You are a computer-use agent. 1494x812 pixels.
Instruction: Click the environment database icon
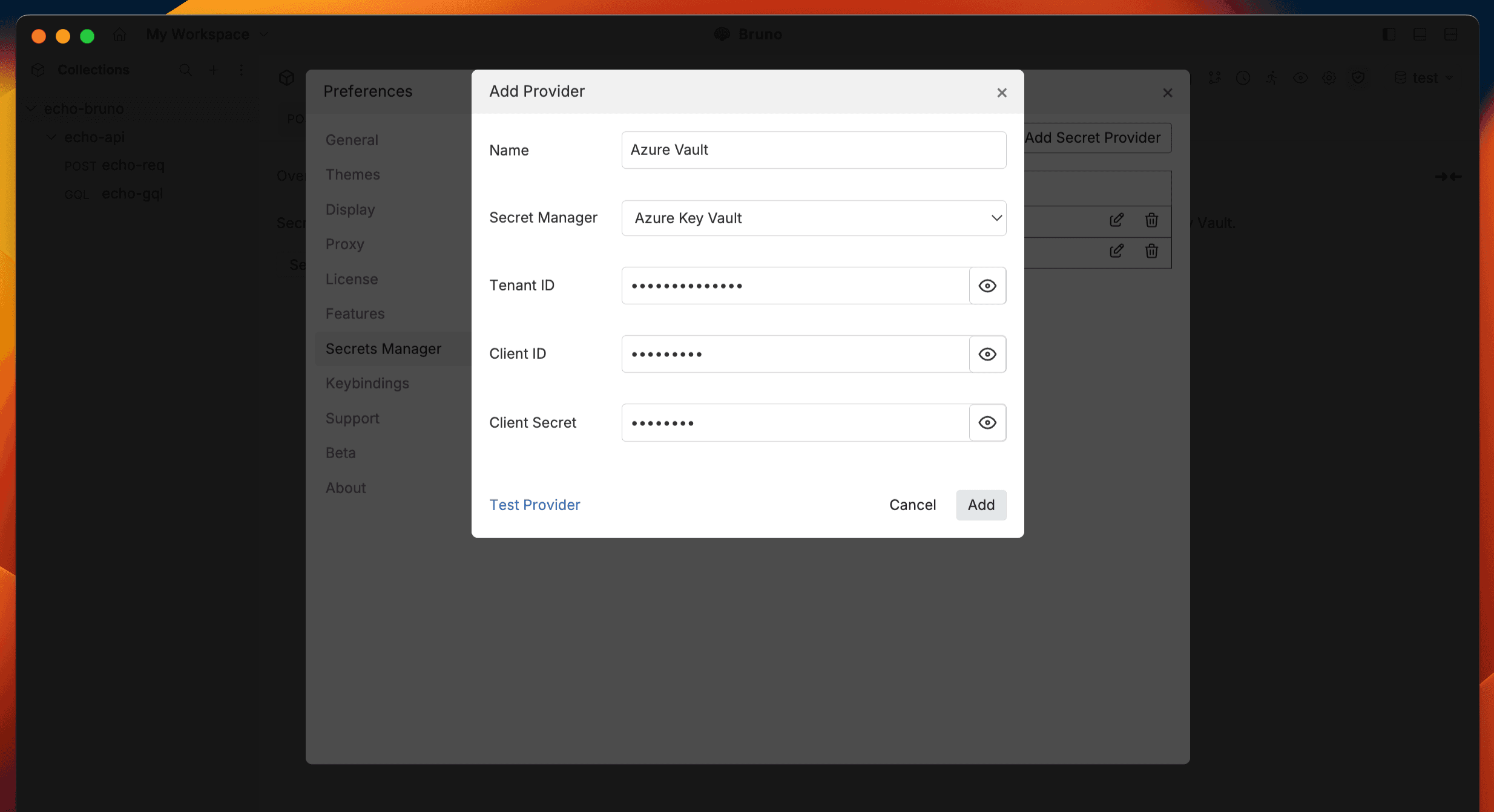(x=1400, y=77)
